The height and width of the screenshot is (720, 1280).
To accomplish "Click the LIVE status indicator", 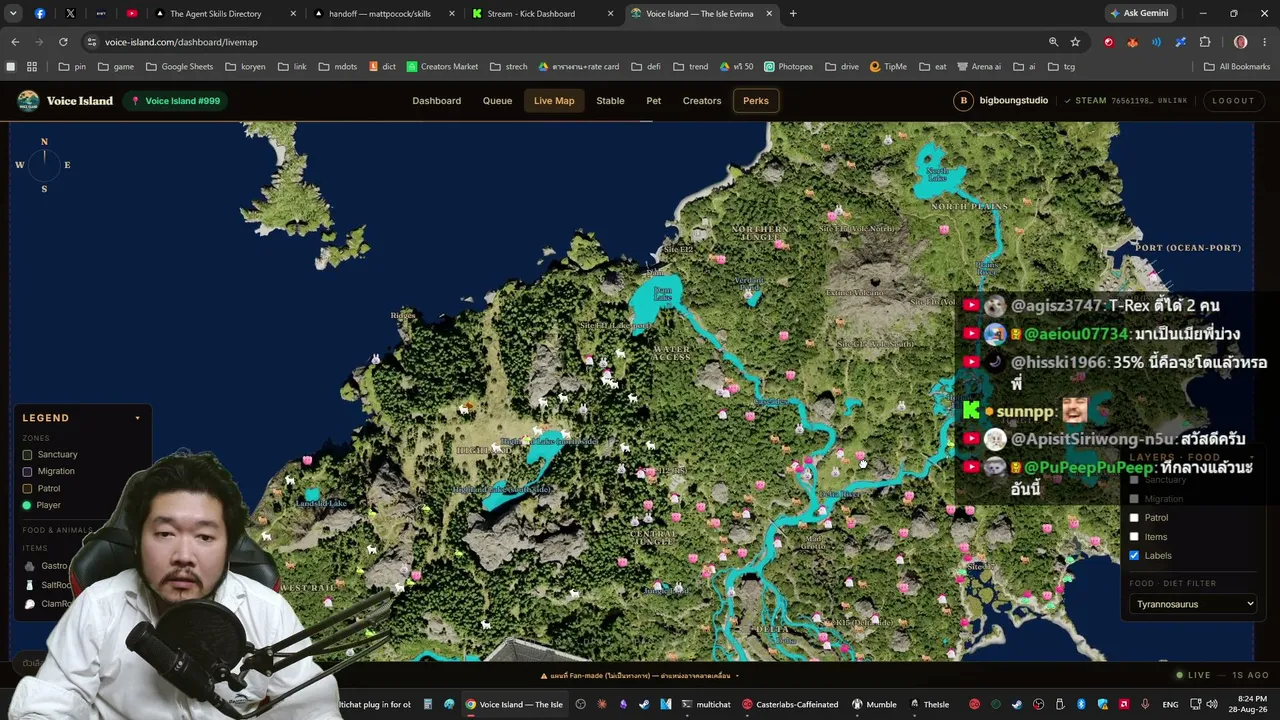I will click(1194, 675).
